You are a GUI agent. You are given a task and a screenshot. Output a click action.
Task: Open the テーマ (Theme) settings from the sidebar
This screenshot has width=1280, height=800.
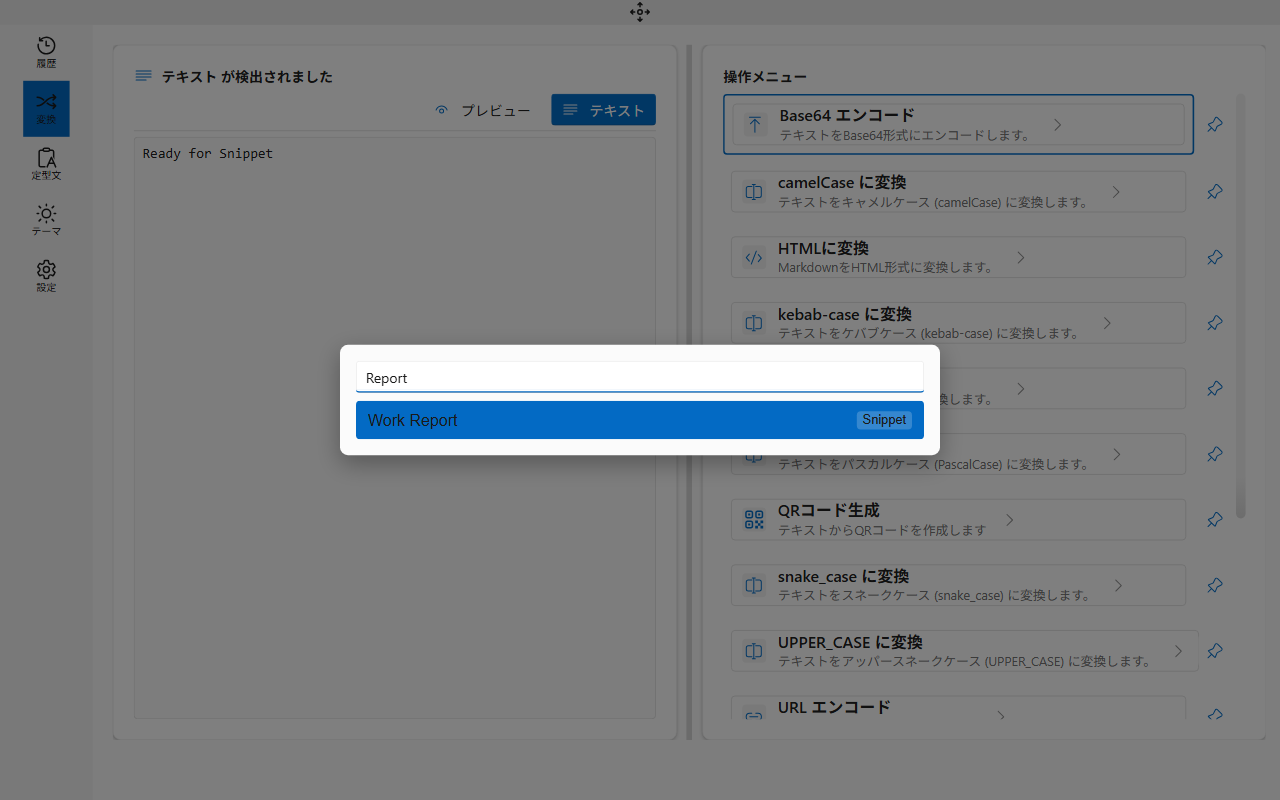pos(45,219)
